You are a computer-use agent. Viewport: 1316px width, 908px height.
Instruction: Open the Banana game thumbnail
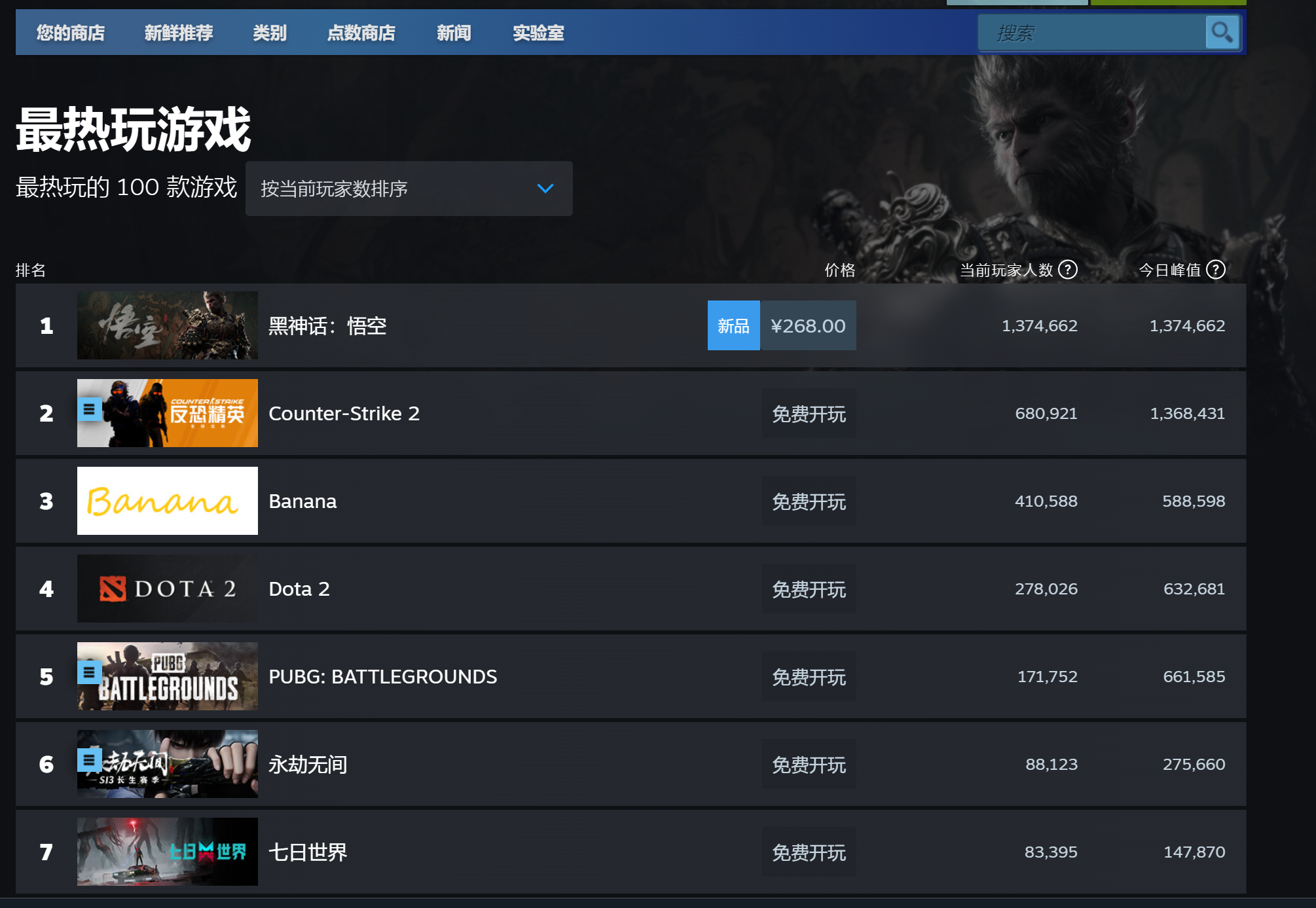[167, 501]
